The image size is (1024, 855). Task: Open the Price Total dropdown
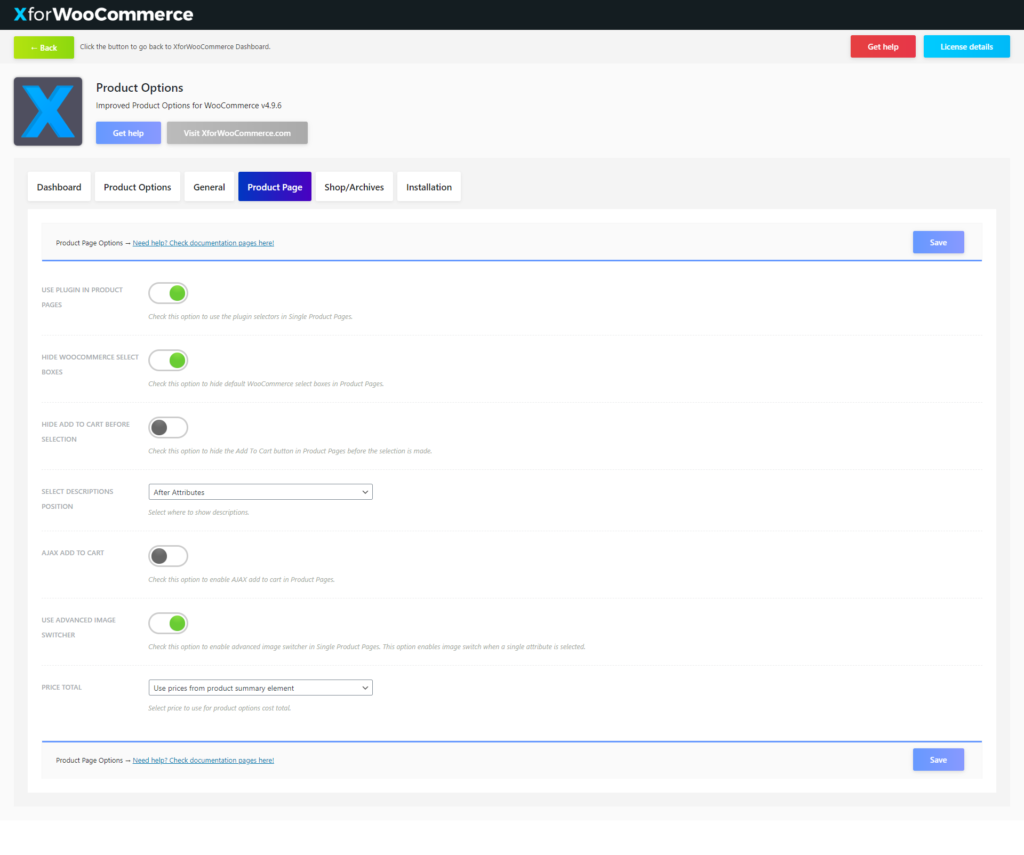(x=260, y=688)
